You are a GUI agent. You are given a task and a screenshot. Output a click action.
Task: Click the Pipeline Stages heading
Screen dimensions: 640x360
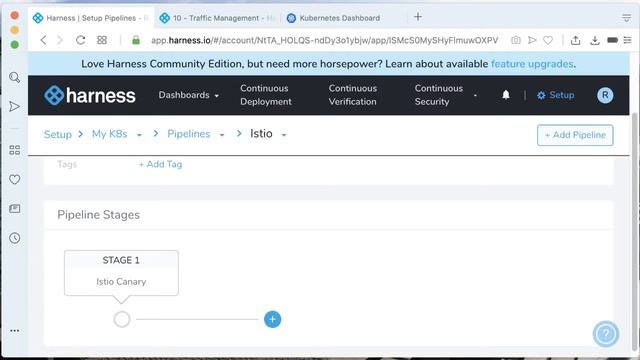point(98,215)
